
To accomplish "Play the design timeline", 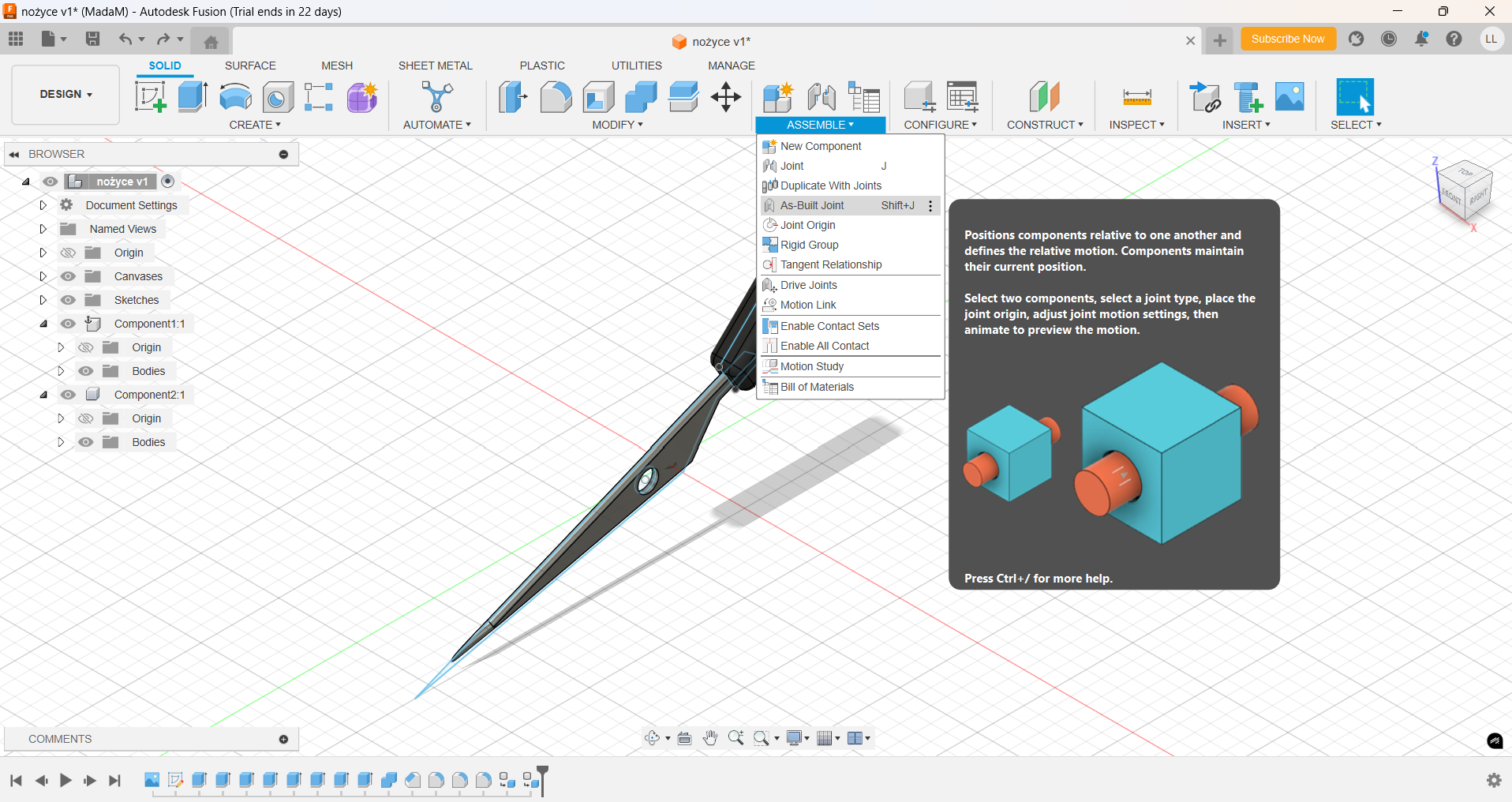I will pos(65,781).
